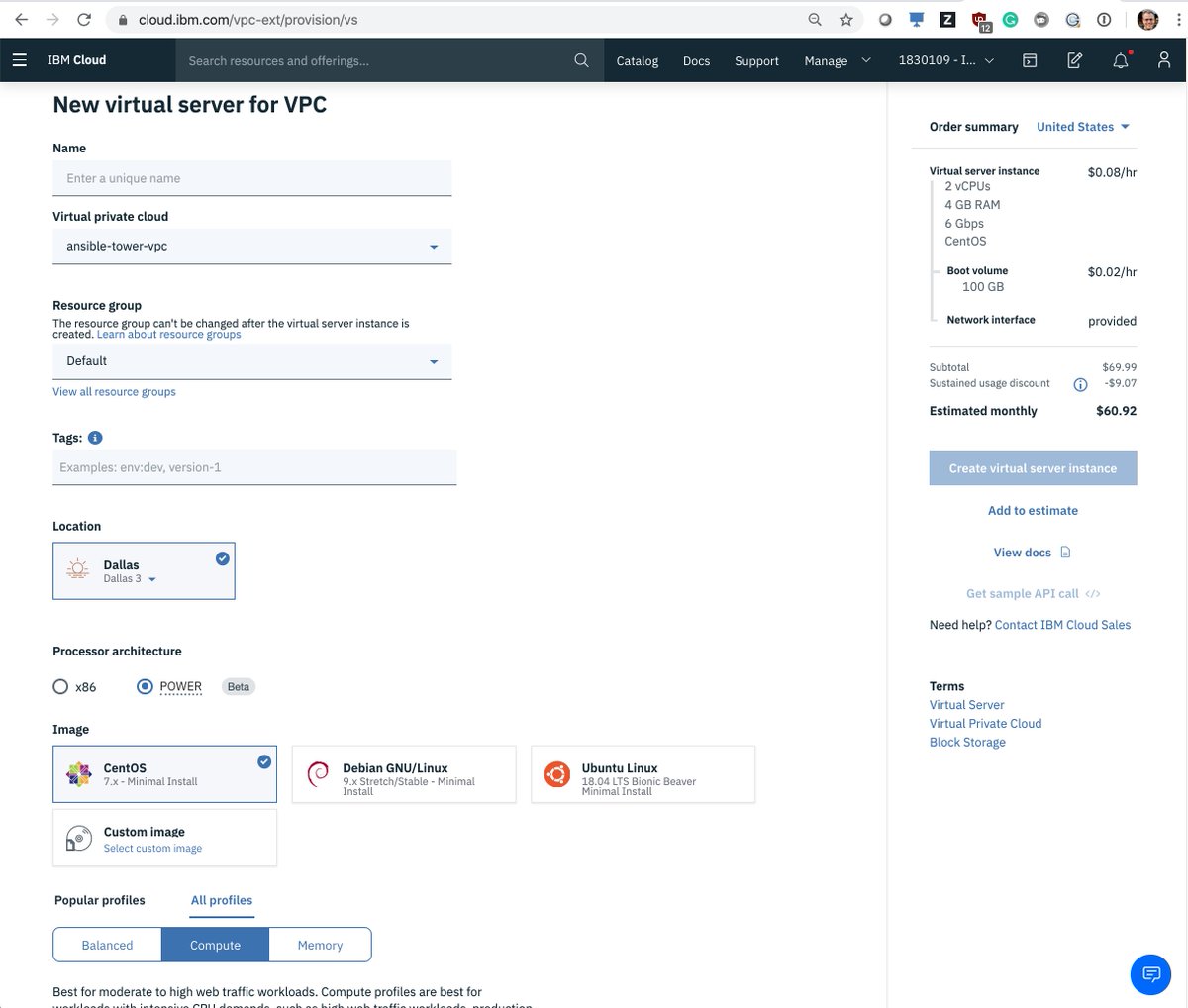Open the user profile icon
The image size is (1188, 1008).
click(x=1164, y=60)
